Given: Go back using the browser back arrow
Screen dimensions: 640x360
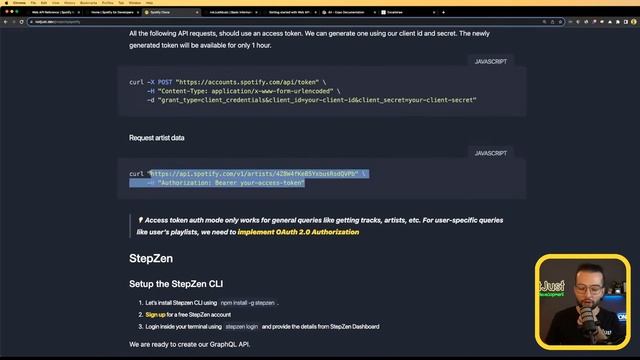Looking at the screenshot, I should 6,22.
